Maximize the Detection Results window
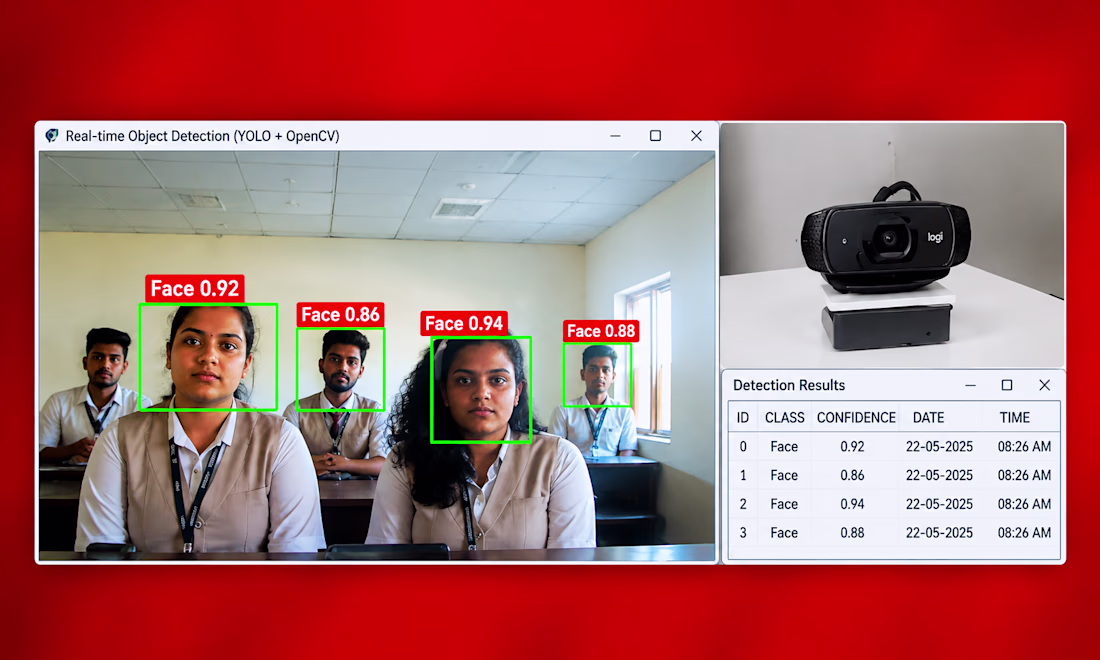 click(x=1007, y=385)
